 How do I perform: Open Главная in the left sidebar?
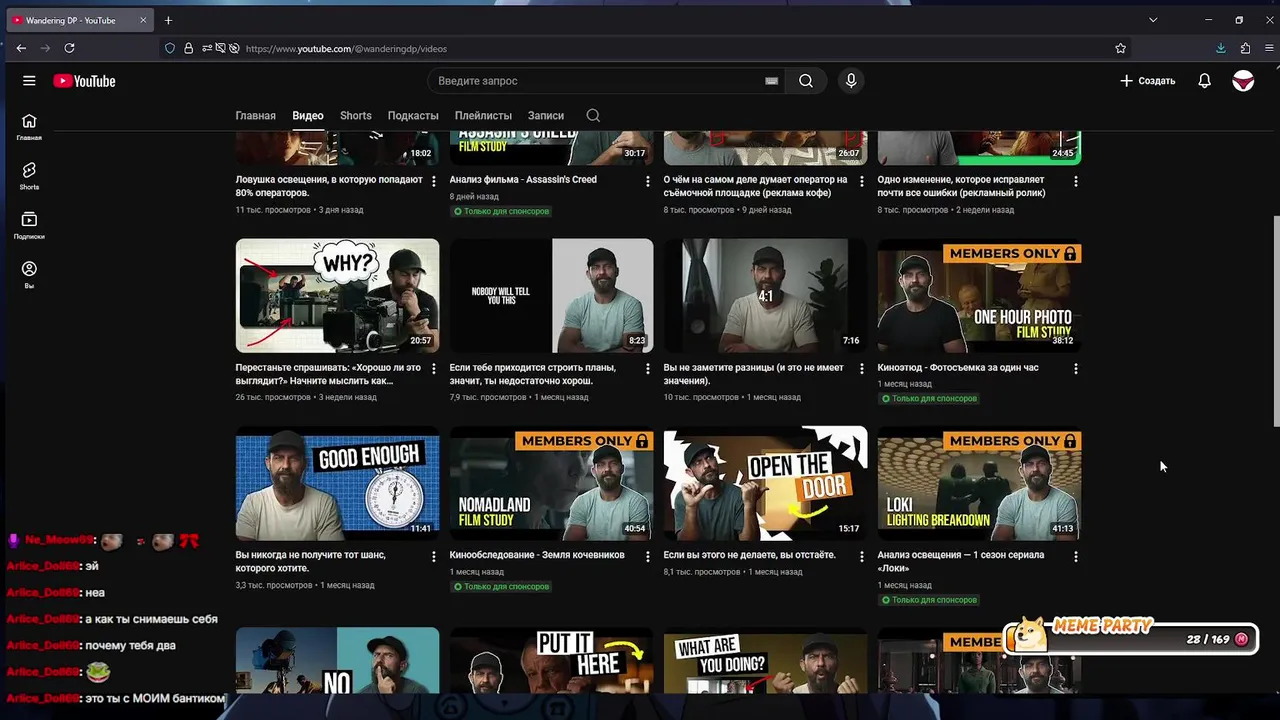tap(29, 127)
